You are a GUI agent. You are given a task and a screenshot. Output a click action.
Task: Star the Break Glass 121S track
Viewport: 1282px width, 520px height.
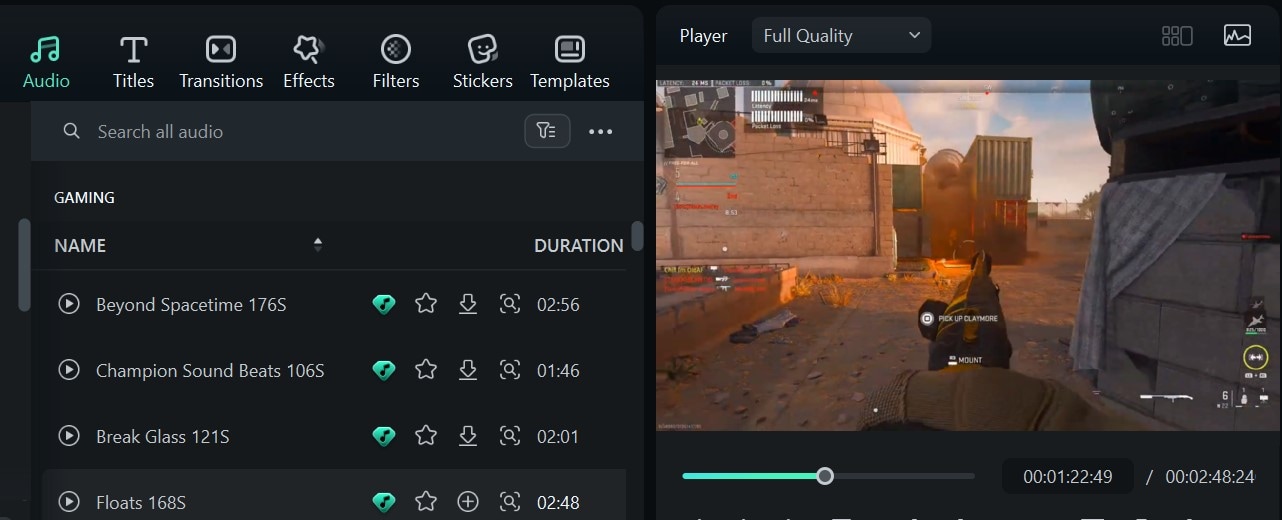(426, 435)
